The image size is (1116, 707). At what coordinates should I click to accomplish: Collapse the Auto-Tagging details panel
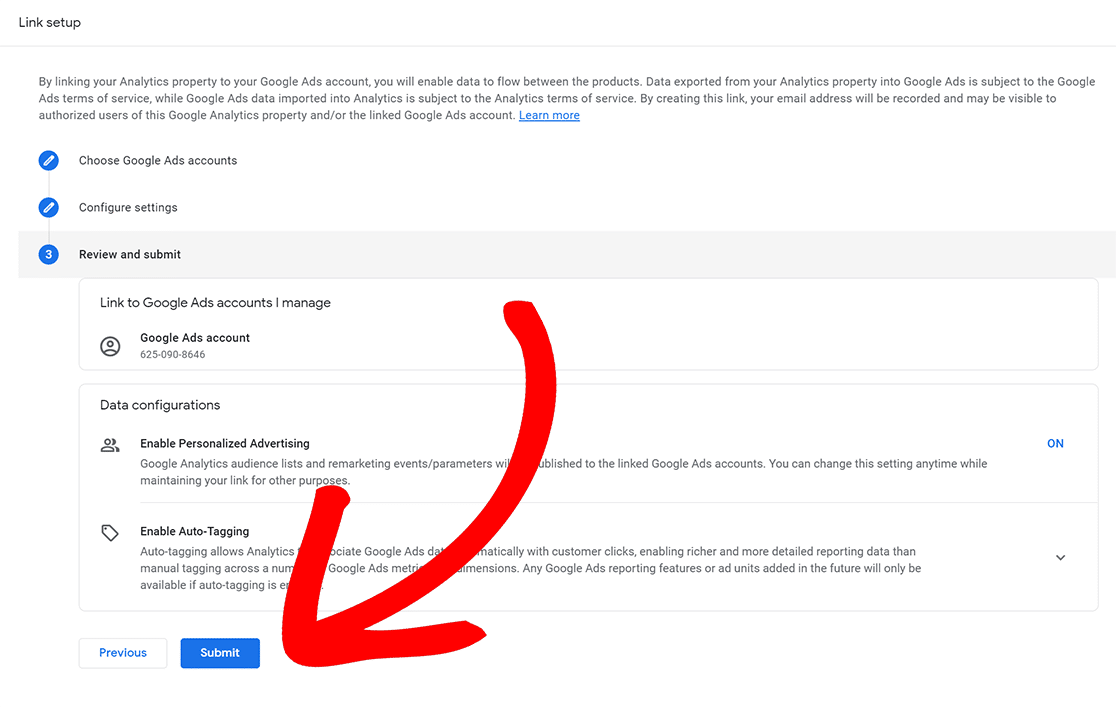[1060, 557]
